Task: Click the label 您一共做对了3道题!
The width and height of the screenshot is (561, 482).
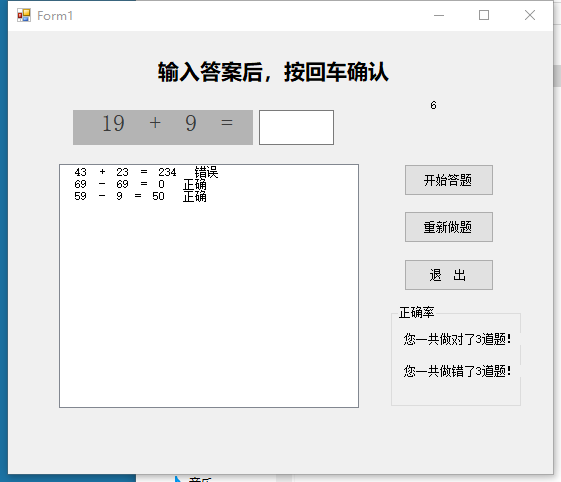Action: coord(457,339)
